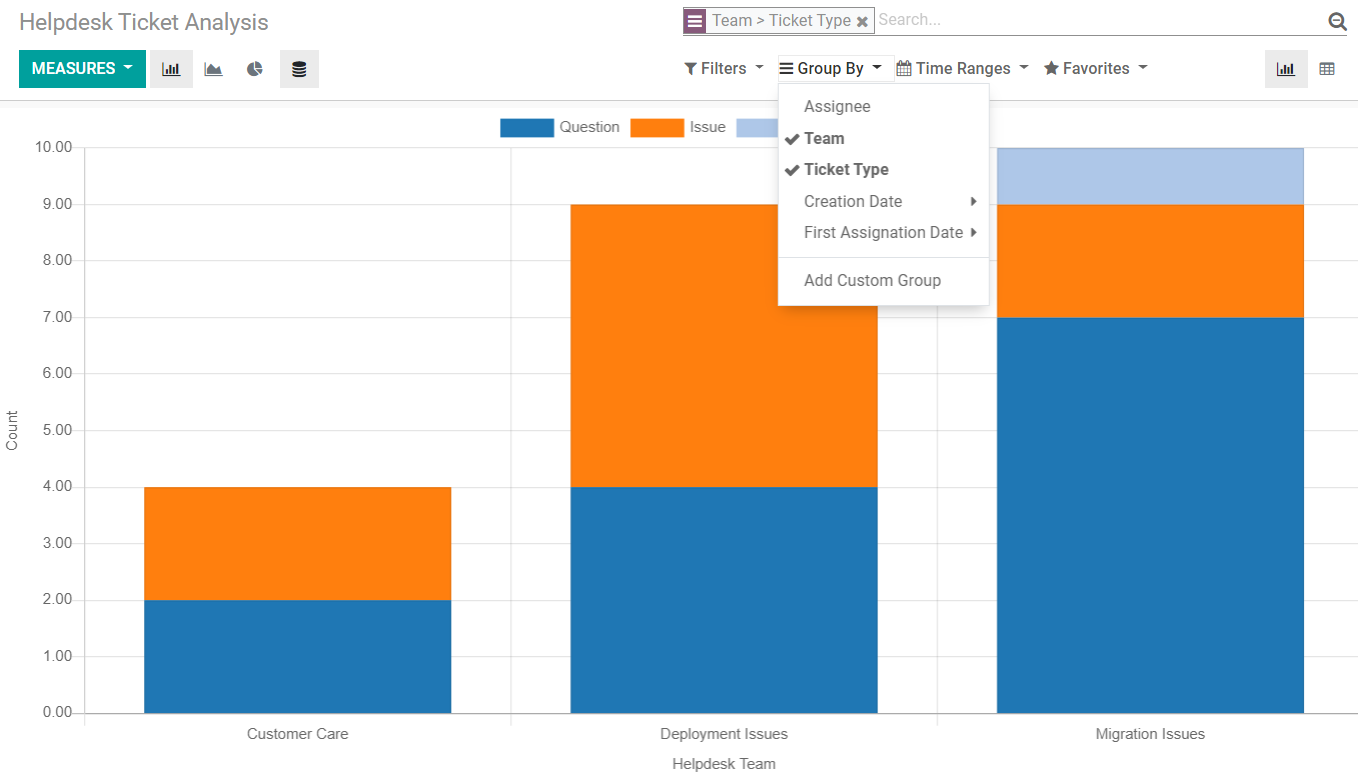This screenshot has height=778, width=1358.
Task: Open the Measures dropdown
Action: click(81, 68)
